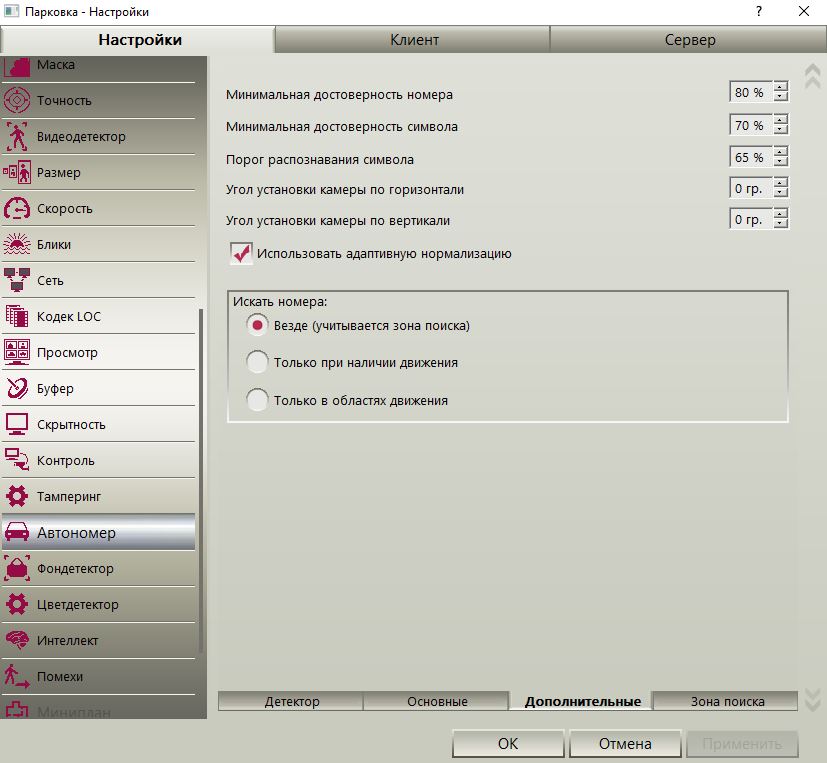Edit the 70 % symbol confidence field
827x763 pixels.
(751, 124)
